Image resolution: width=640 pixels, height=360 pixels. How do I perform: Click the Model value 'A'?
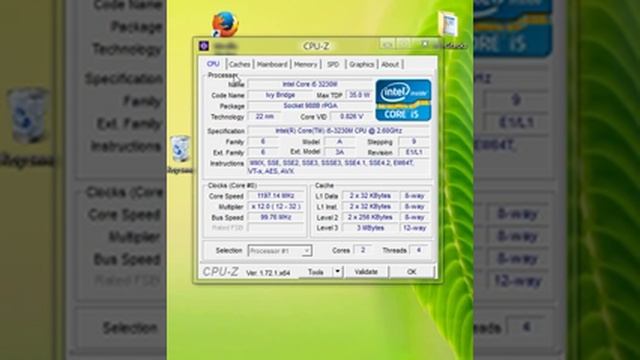point(339,142)
